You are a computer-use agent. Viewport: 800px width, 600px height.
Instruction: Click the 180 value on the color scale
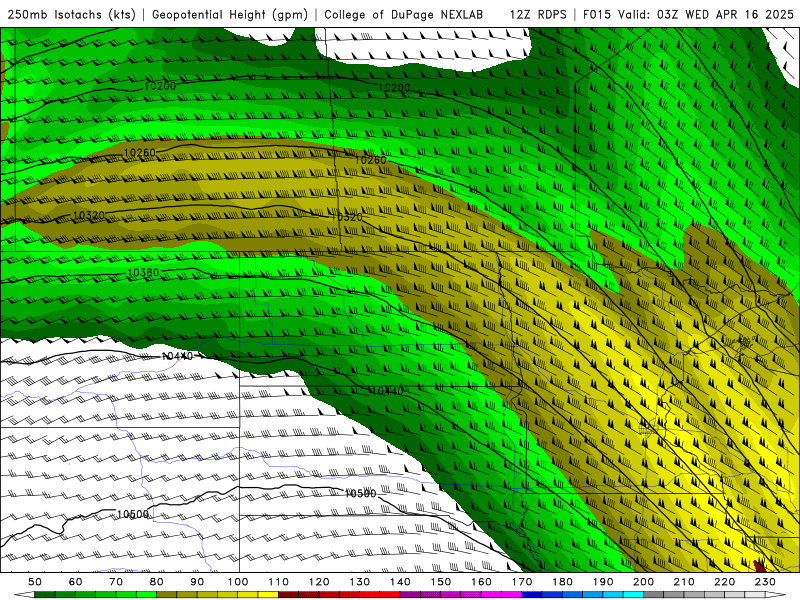[563, 582]
